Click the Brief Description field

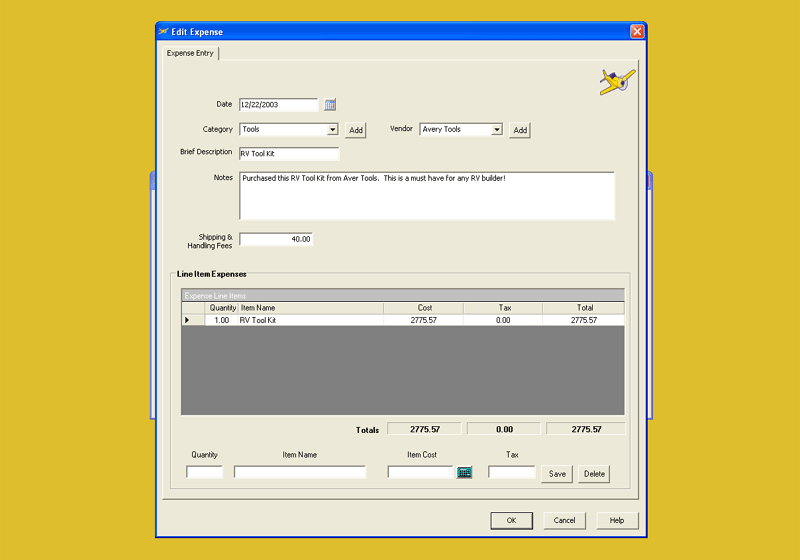pyautogui.click(x=288, y=154)
